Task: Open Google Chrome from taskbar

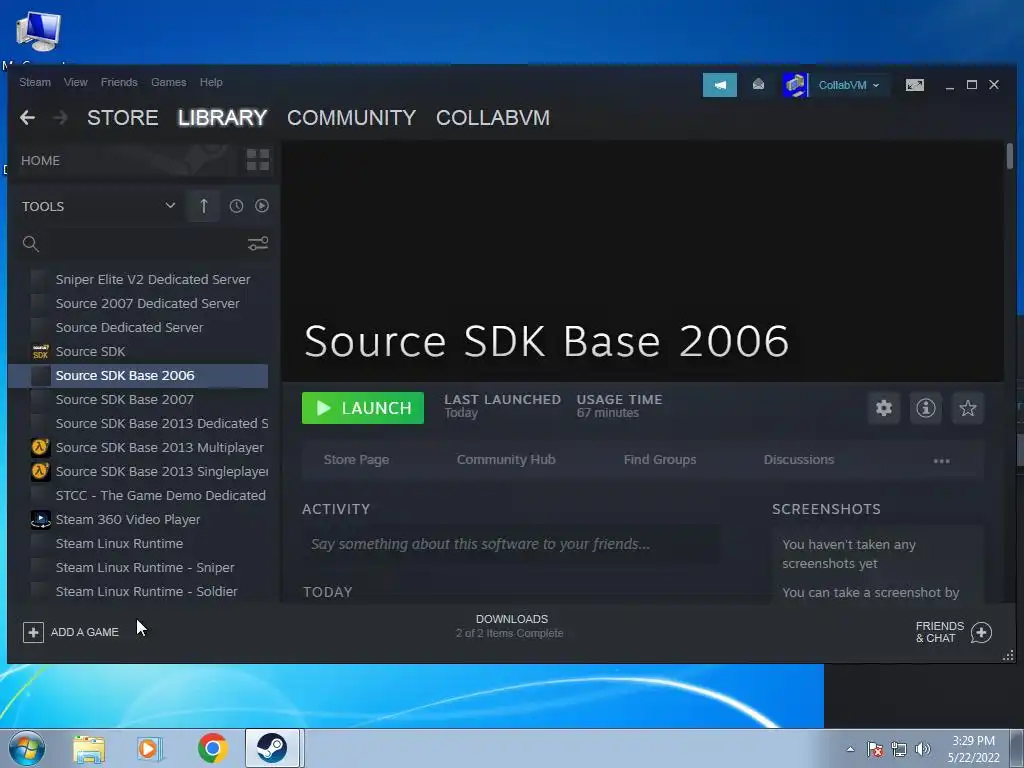Action: tap(213, 748)
